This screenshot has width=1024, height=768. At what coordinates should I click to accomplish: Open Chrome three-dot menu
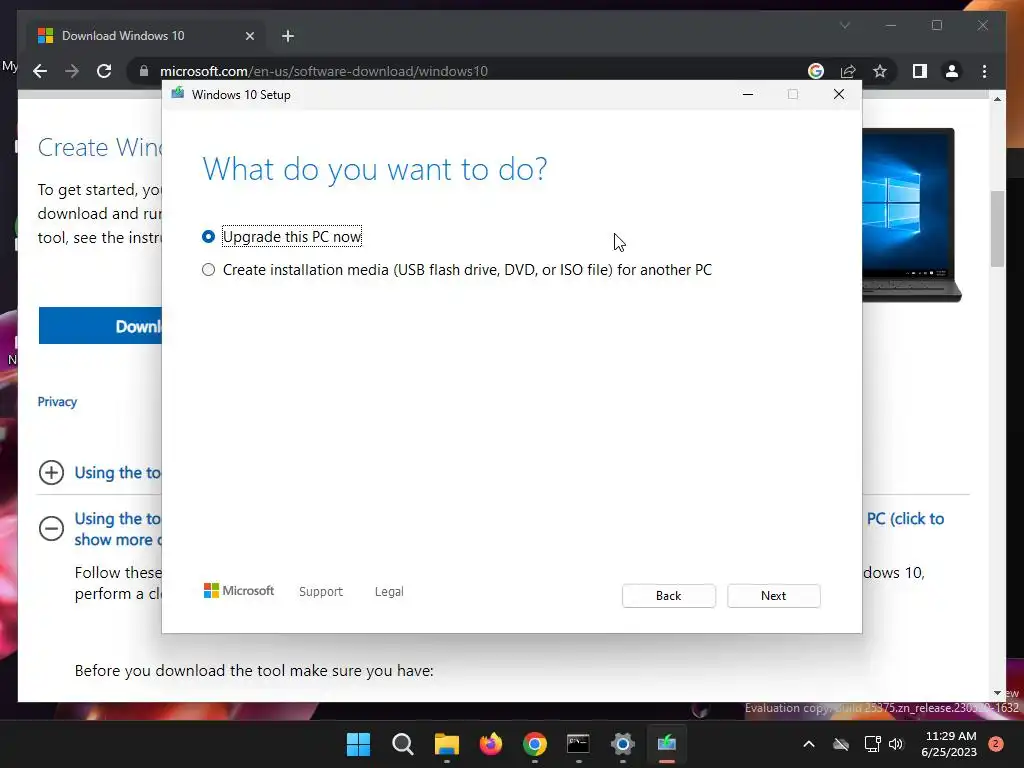(x=984, y=71)
